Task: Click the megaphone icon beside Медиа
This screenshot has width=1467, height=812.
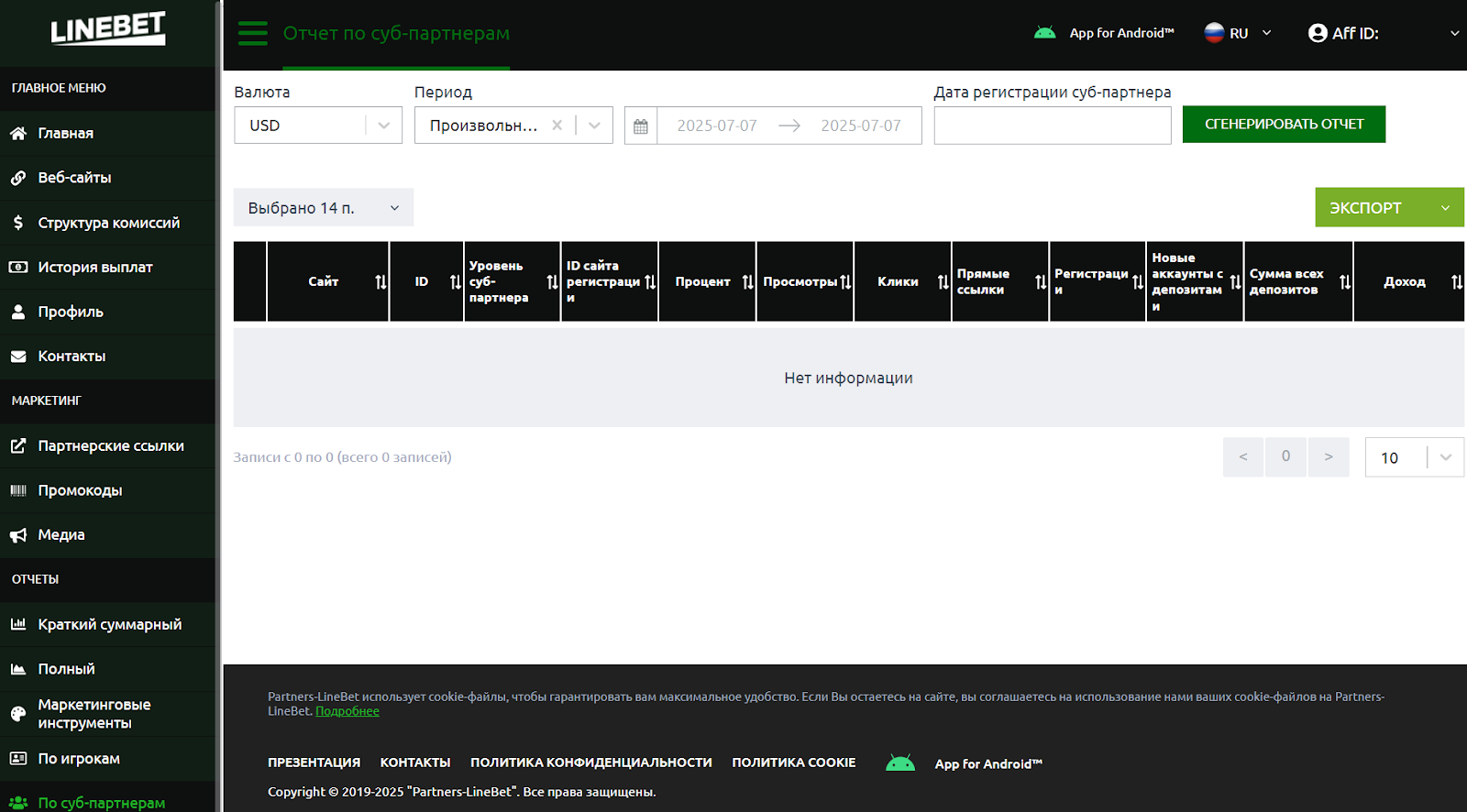Action: point(18,535)
